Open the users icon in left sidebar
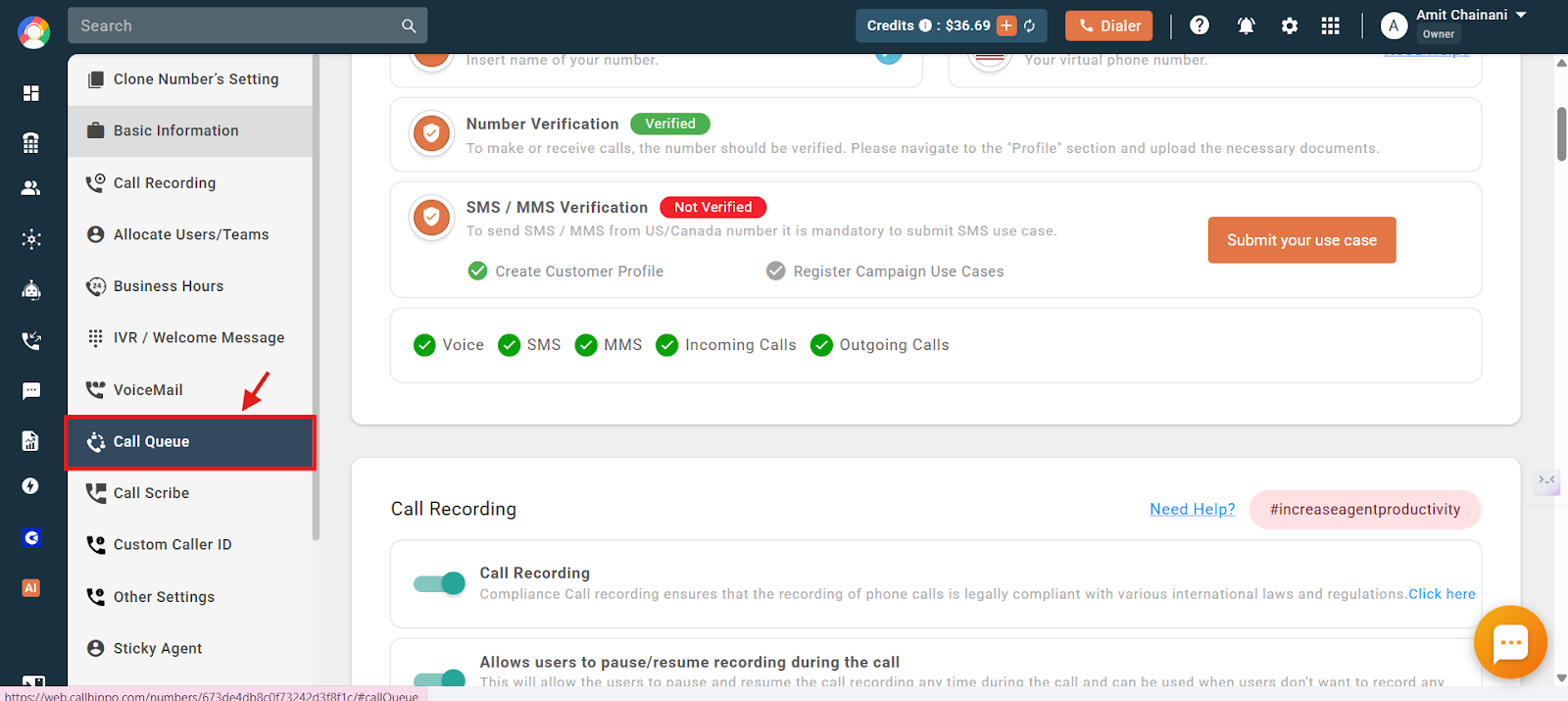 tap(31, 188)
